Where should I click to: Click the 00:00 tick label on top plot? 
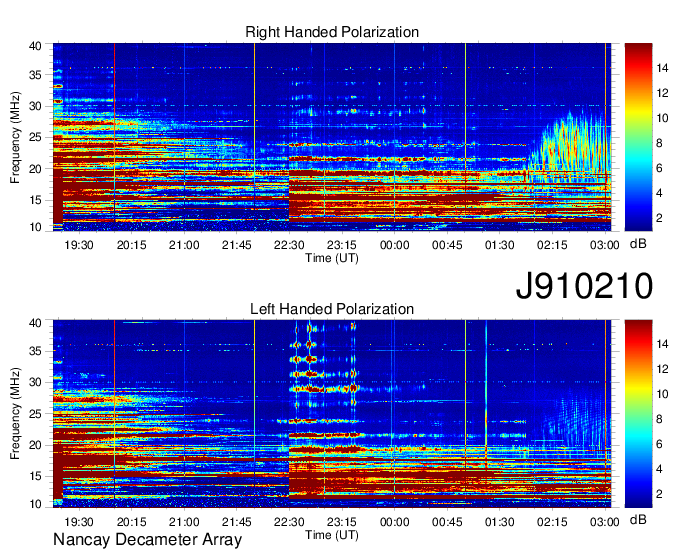pos(394,245)
